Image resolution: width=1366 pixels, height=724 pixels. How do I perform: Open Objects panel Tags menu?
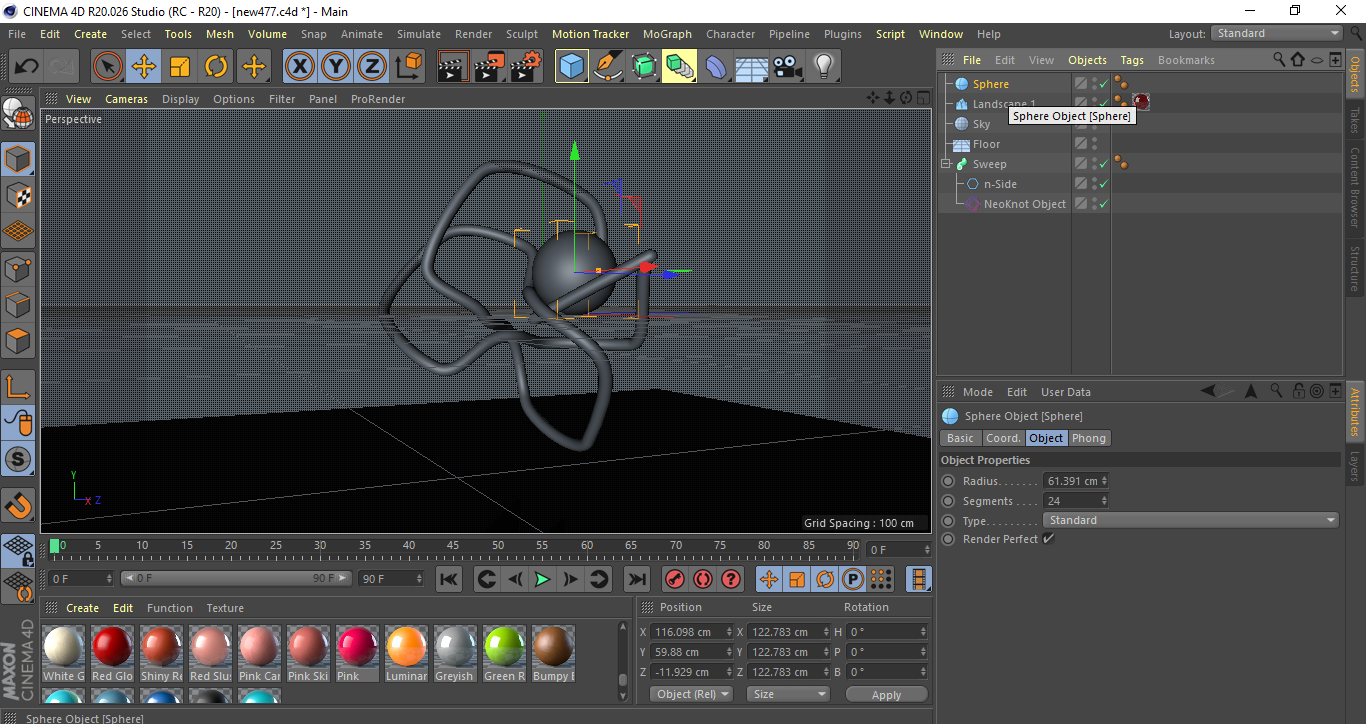coord(1132,60)
